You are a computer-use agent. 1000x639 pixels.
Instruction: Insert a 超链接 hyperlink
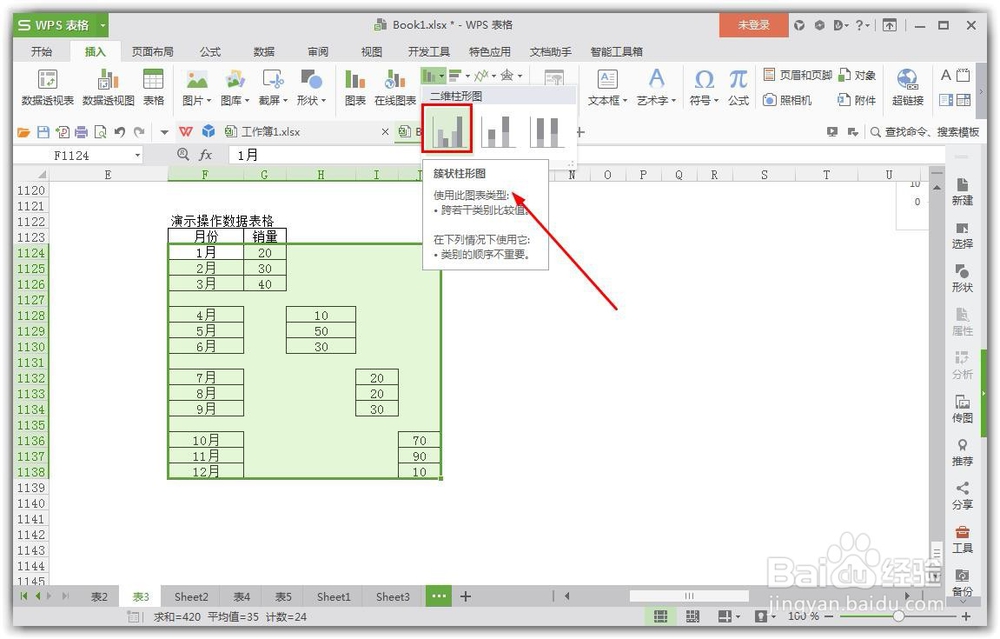pos(908,87)
